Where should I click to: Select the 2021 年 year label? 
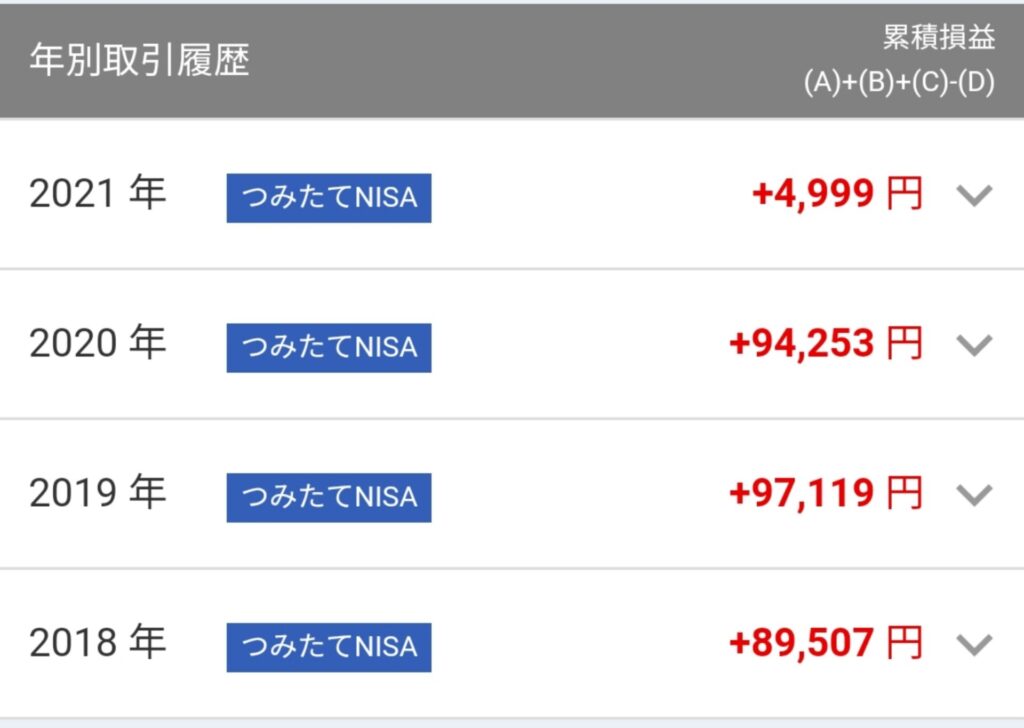[97, 193]
